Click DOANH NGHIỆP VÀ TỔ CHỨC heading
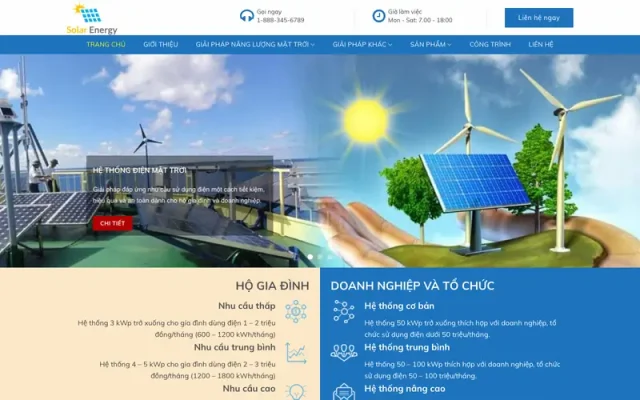This screenshot has width=640, height=400. coord(412,286)
